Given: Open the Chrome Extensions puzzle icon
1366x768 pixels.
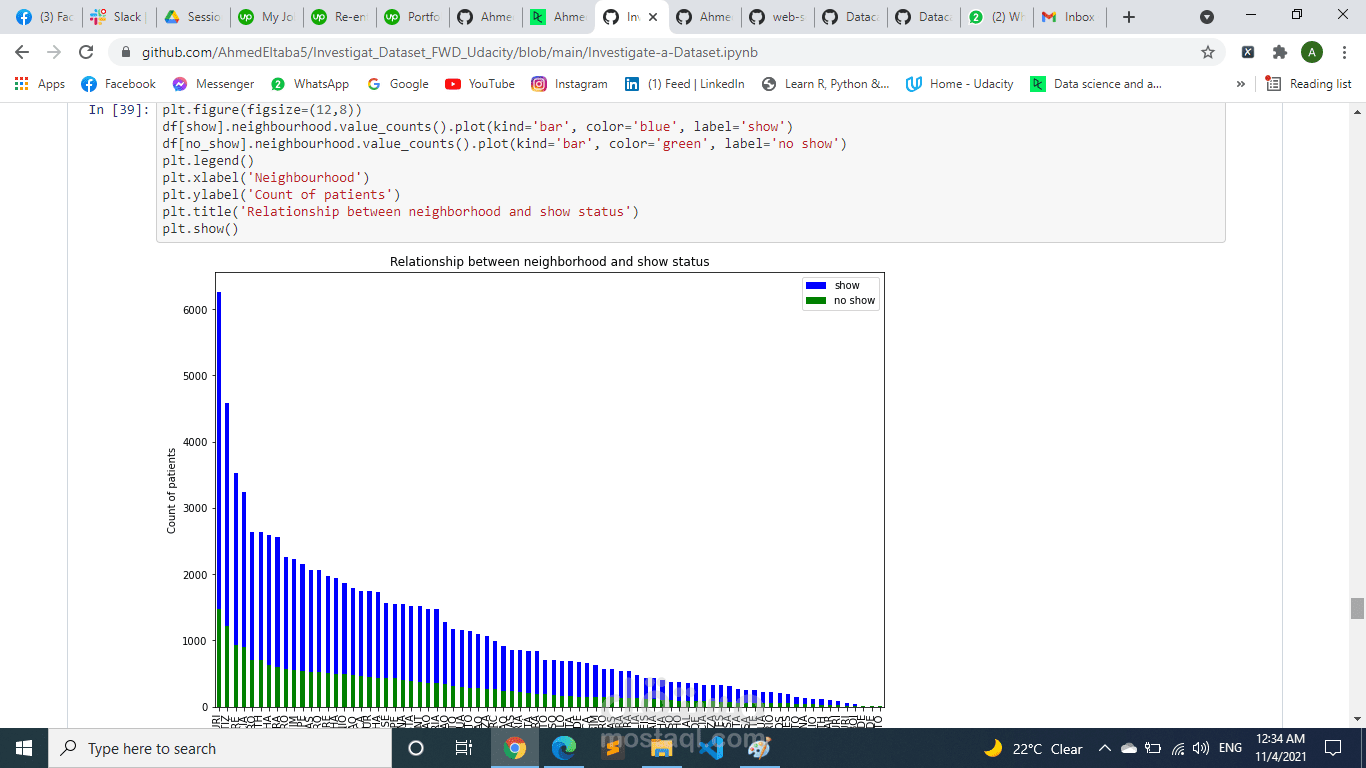Looking at the screenshot, I should [x=1280, y=52].
